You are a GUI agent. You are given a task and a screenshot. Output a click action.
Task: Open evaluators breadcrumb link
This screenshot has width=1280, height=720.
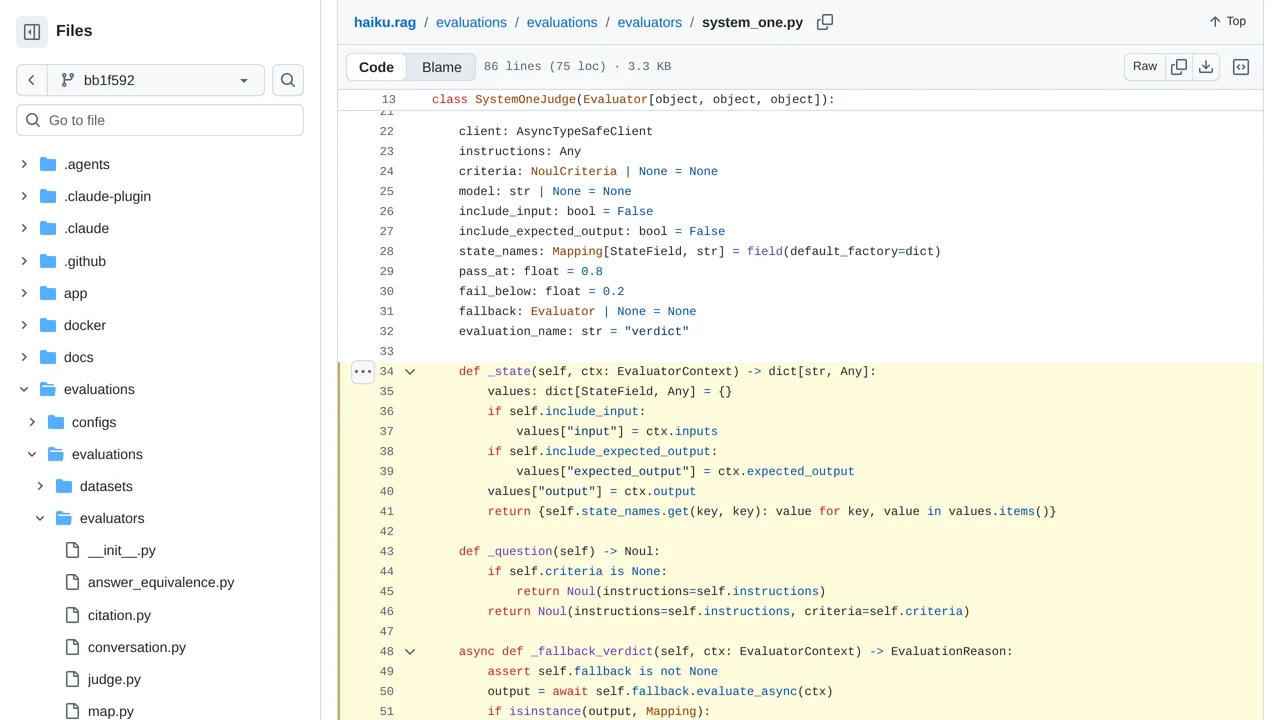point(650,22)
